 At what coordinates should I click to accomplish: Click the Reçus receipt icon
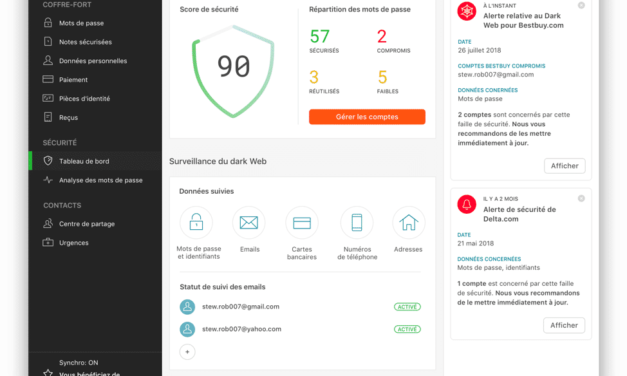(48, 117)
